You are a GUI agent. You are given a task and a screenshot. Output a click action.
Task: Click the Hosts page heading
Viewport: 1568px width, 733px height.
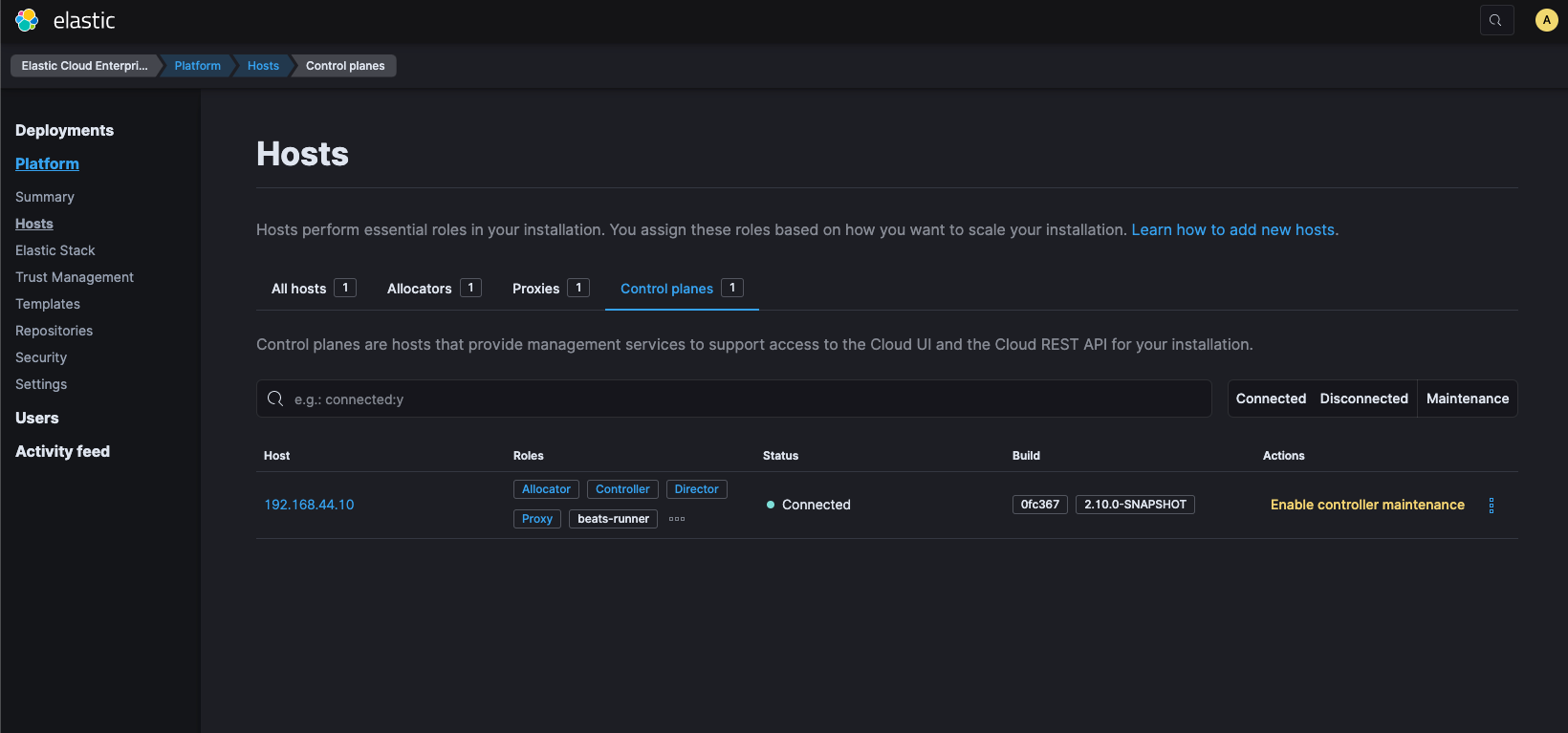click(x=302, y=154)
